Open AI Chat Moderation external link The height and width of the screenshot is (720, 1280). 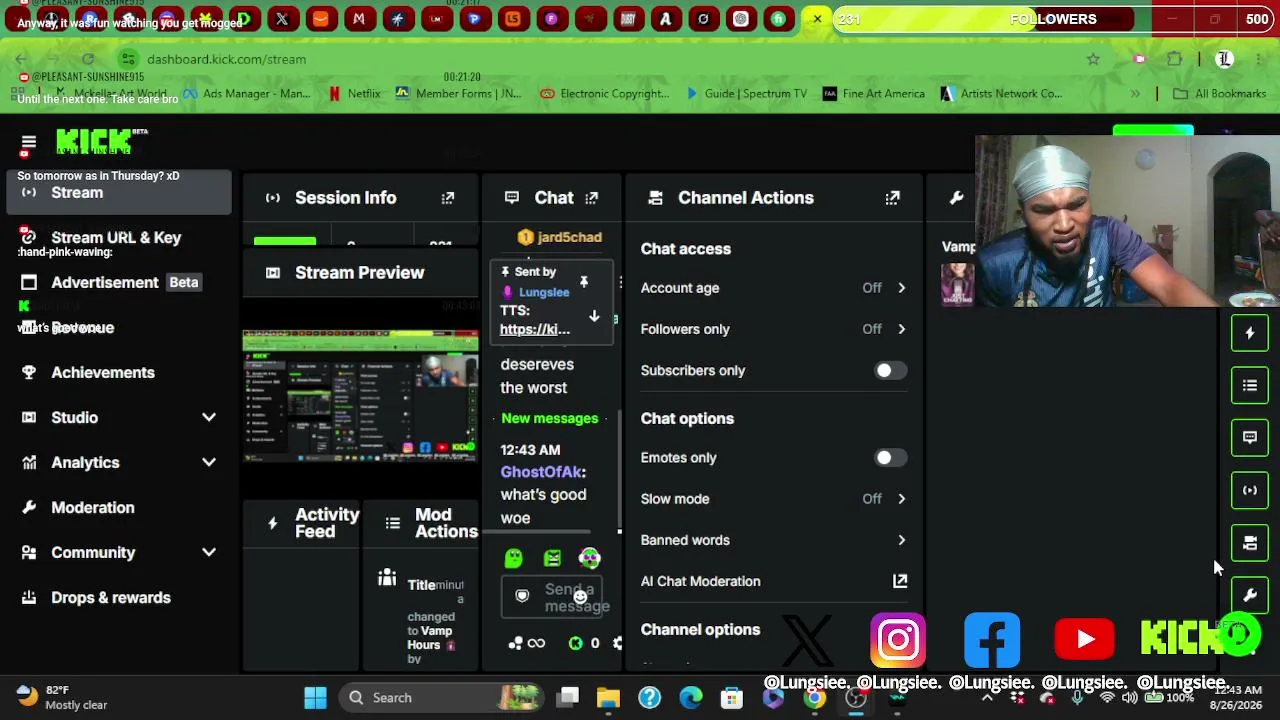coord(900,581)
